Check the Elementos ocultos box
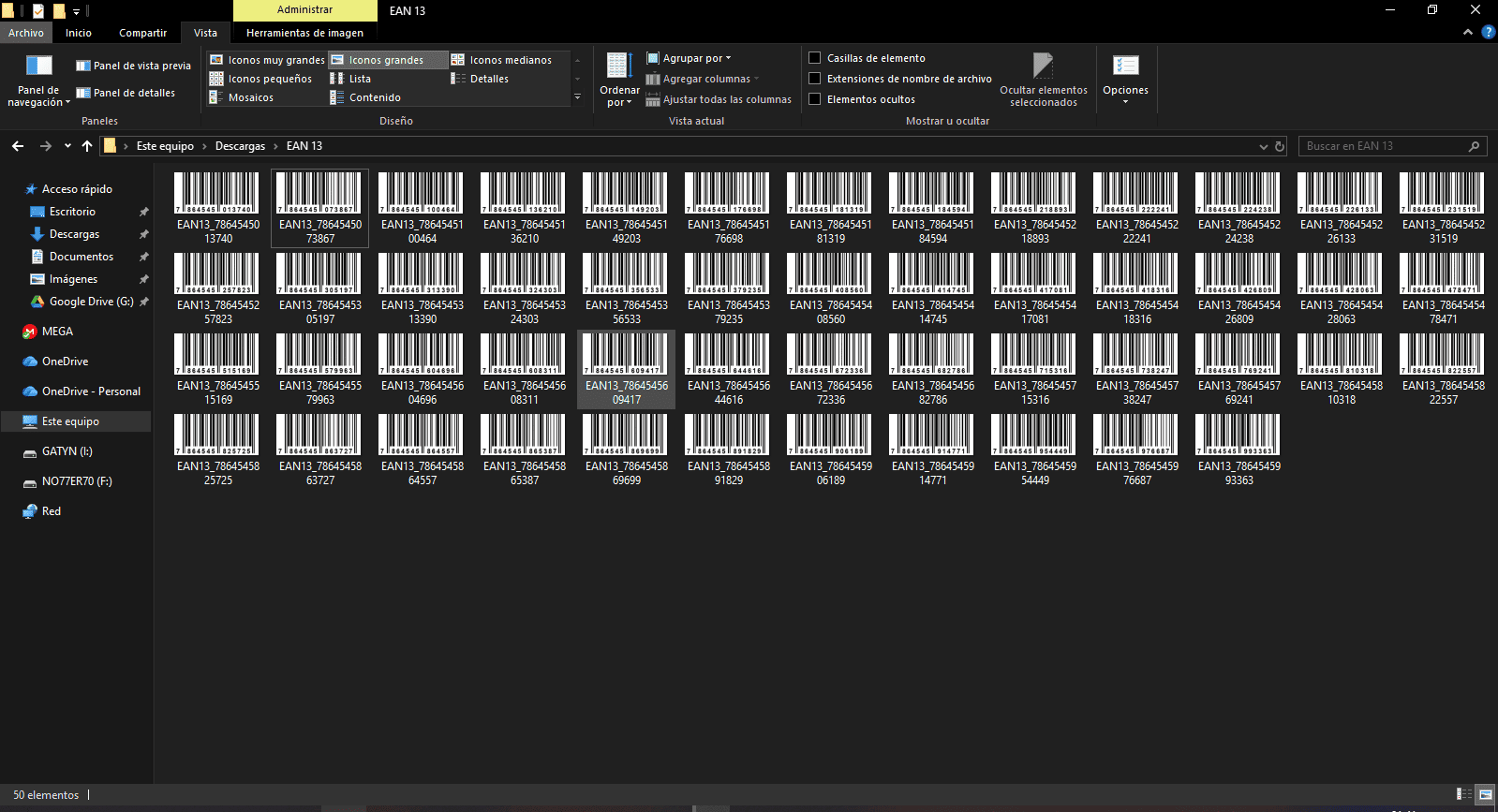 [x=815, y=99]
